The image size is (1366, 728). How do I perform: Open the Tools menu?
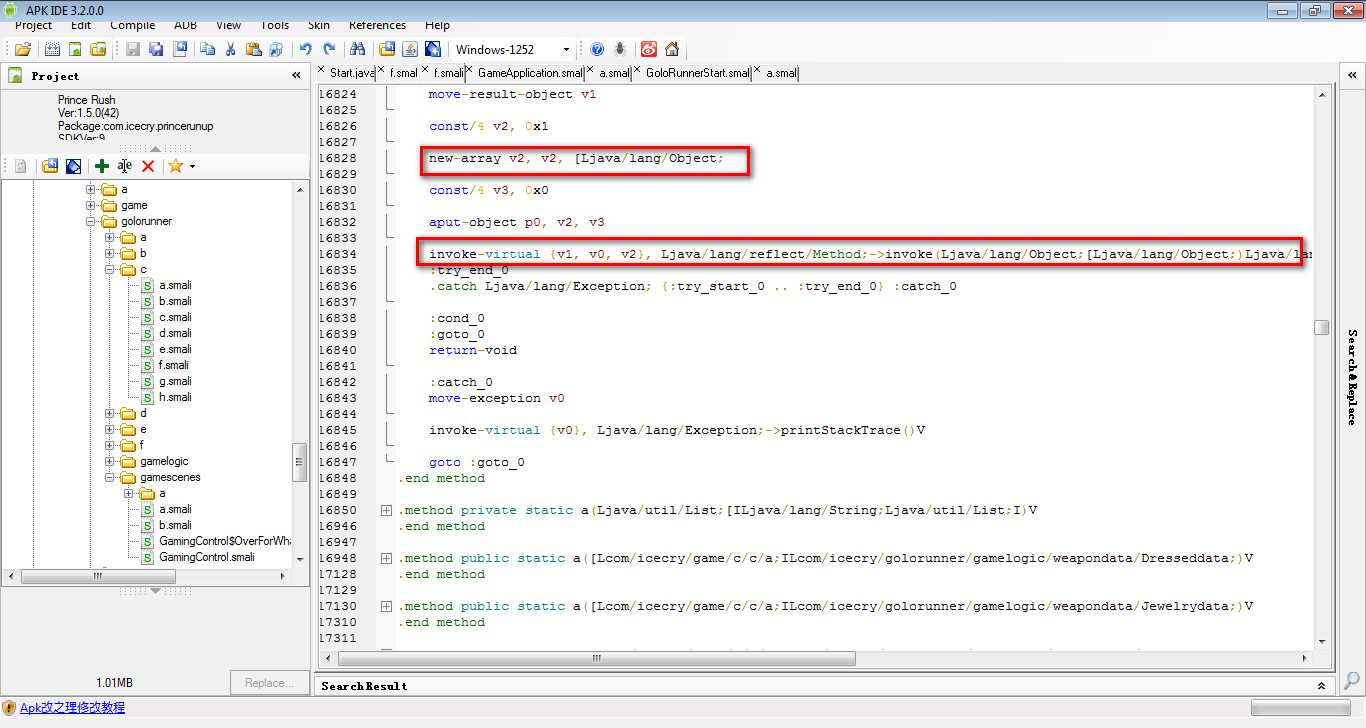coord(275,25)
